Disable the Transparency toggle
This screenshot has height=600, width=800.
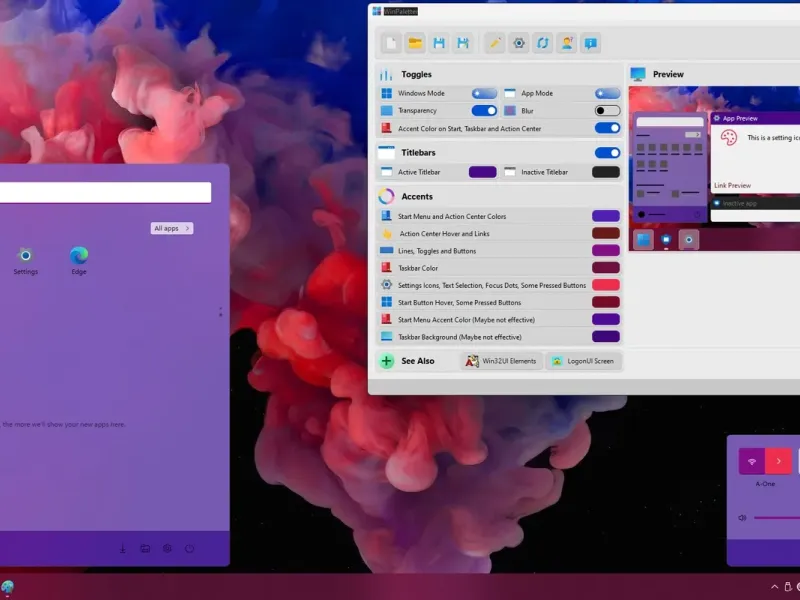(x=484, y=111)
